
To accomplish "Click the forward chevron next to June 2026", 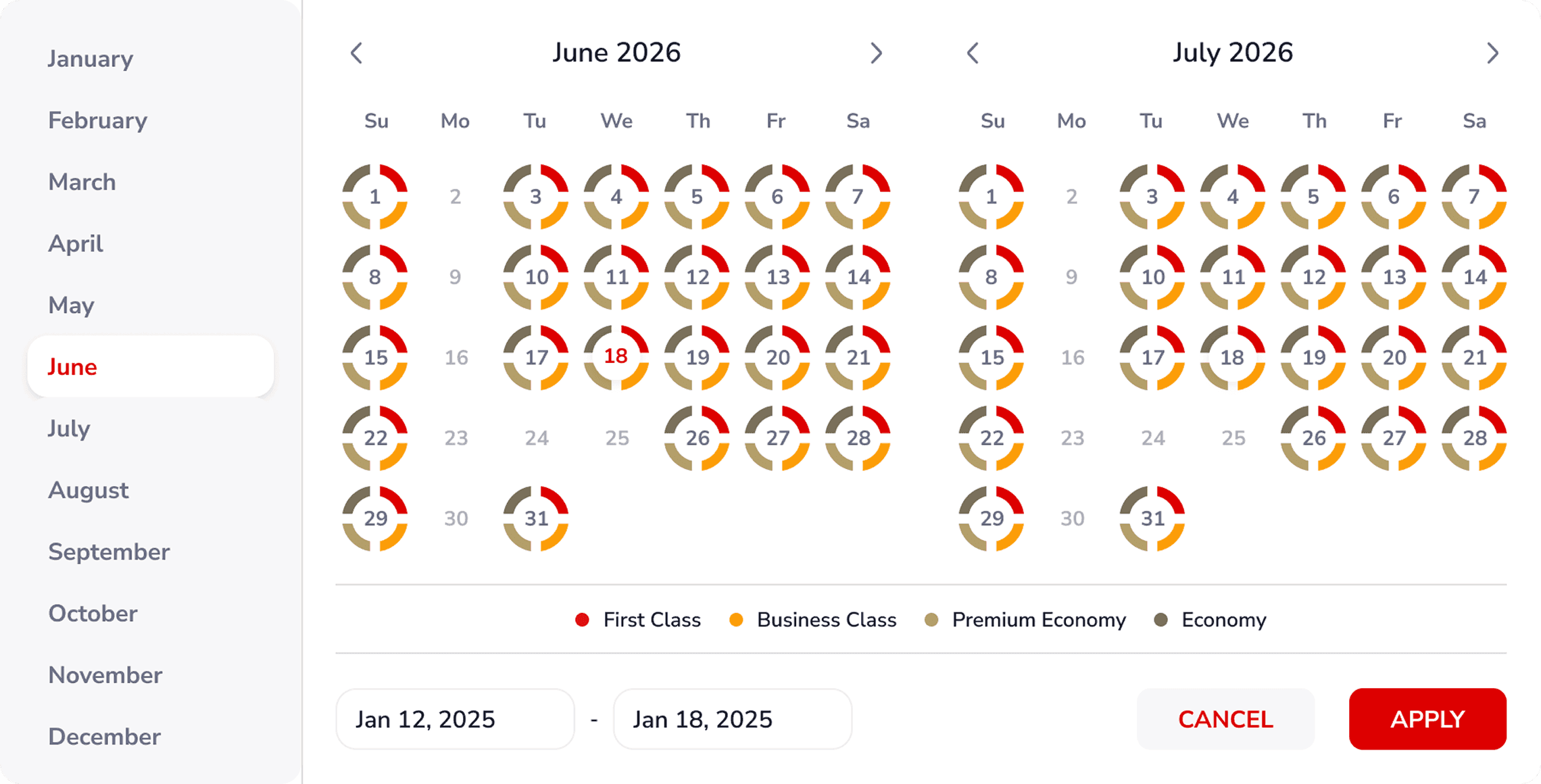I will (877, 52).
